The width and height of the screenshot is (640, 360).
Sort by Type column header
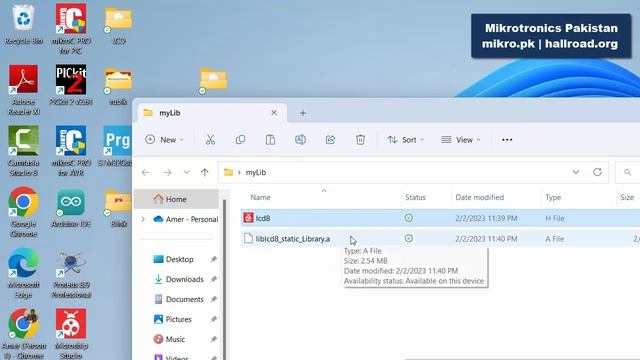pos(553,197)
